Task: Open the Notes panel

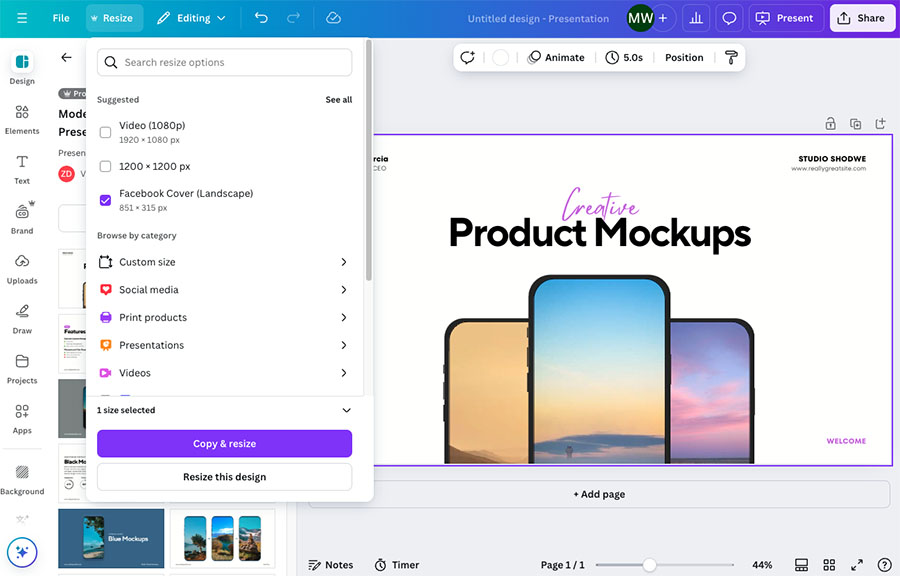Action: pyautogui.click(x=331, y=565)
